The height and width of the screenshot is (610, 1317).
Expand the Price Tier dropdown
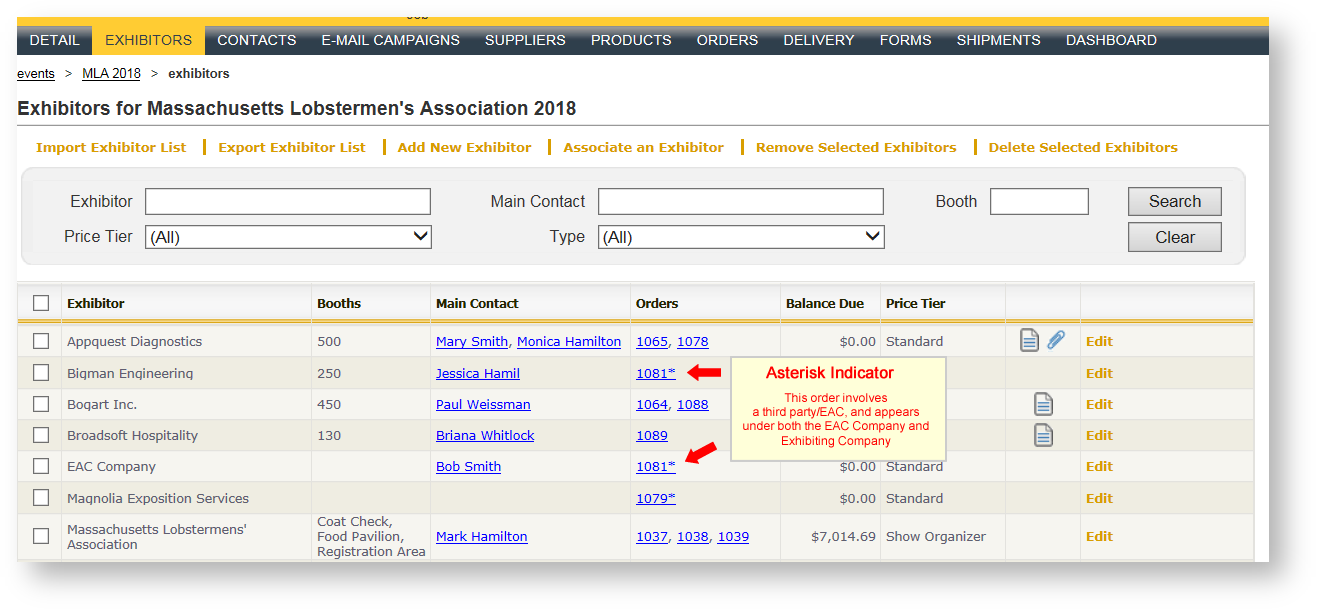[x=288, y=237]
